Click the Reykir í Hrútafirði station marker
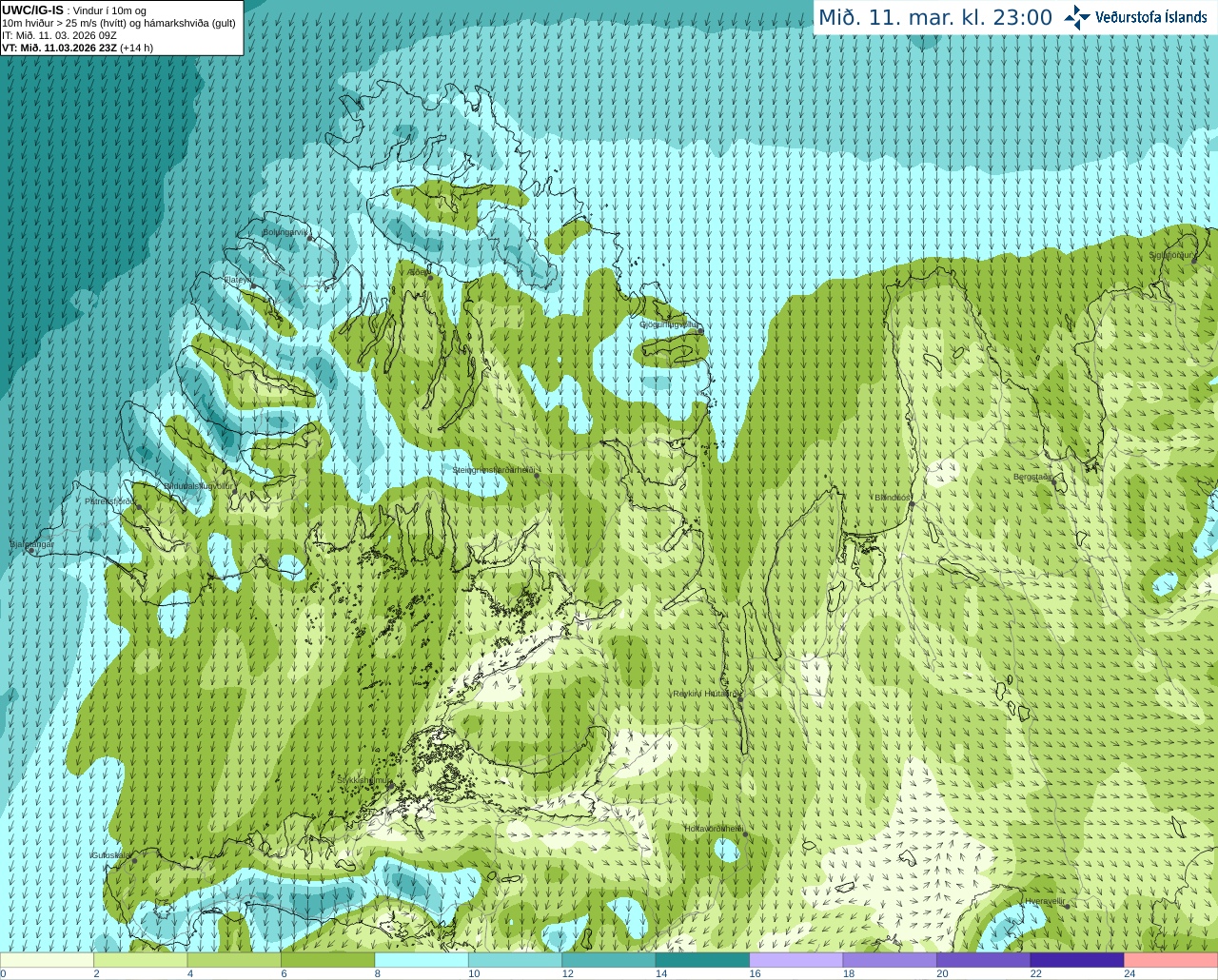This screenshot has height=980, width=1218. pos(740,698)
